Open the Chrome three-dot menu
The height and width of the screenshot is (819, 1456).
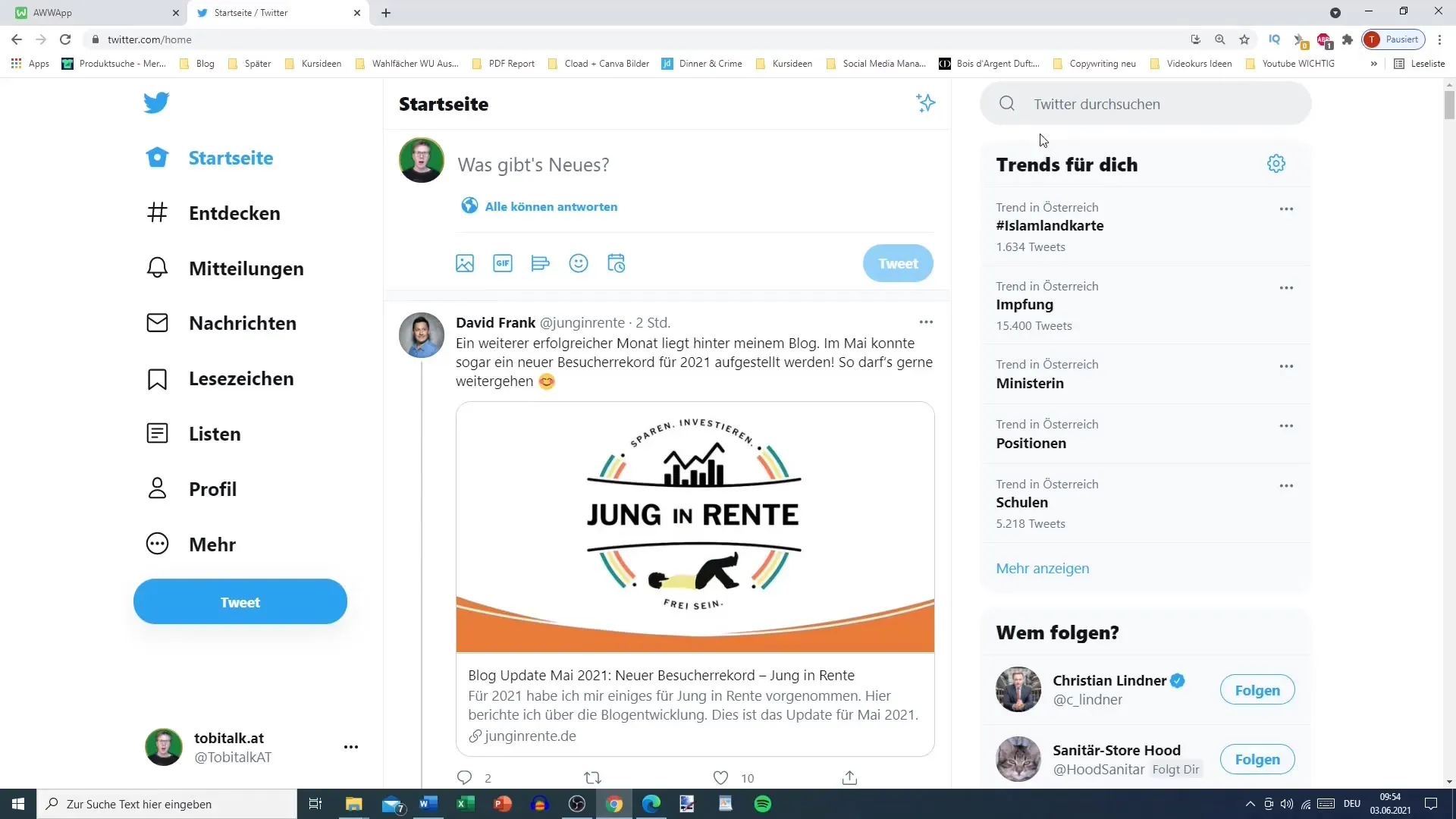click(1439, 39)
